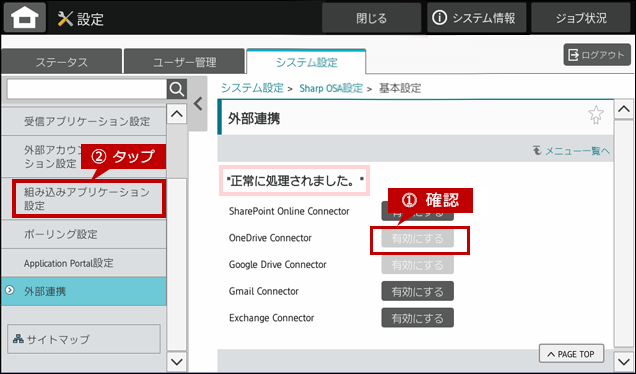This screenshot has width=636, height=374.
Task: Select システム設定 tab
Action: (307, 62)
